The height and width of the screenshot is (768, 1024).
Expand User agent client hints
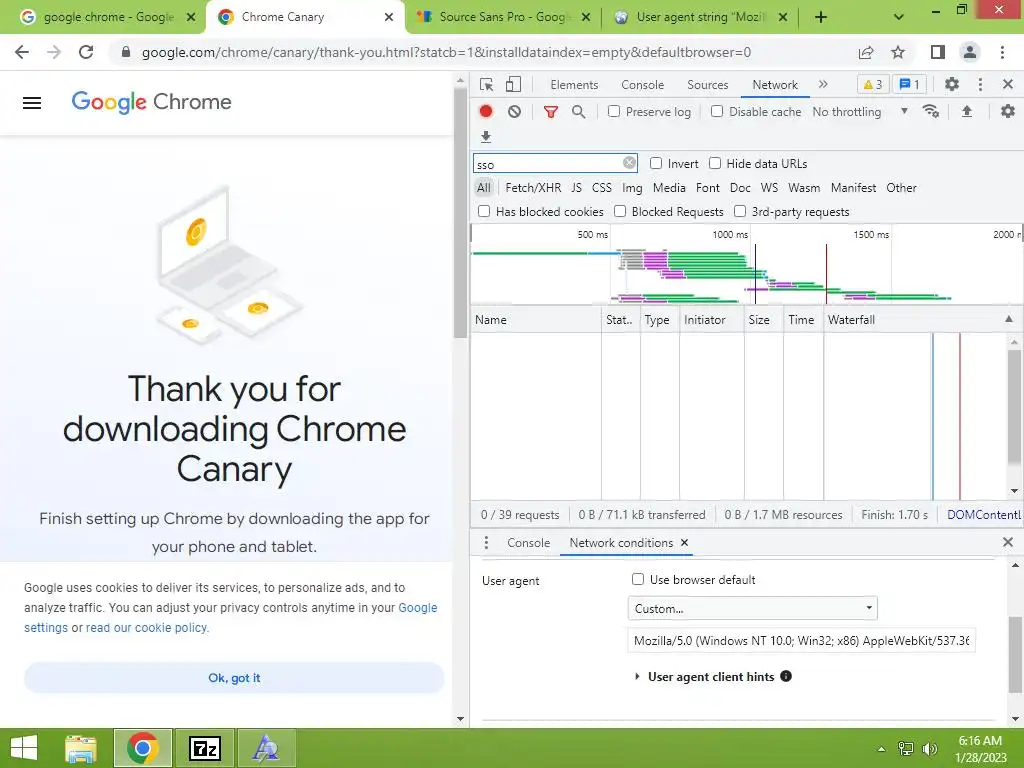pyautogui.click(x=637, y=677)
